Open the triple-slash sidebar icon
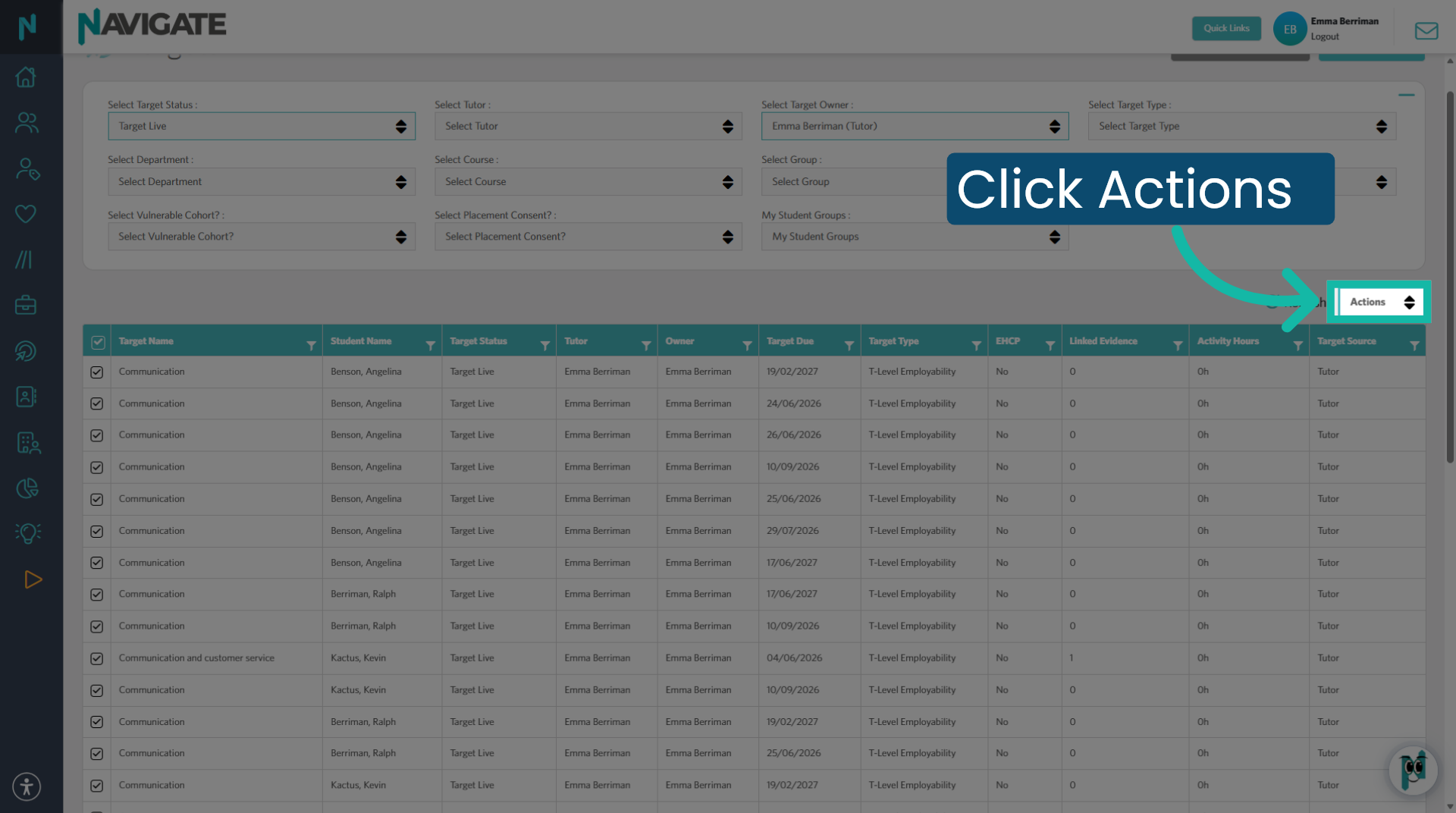Screen dimensions: 1456x813 [24, 259]
